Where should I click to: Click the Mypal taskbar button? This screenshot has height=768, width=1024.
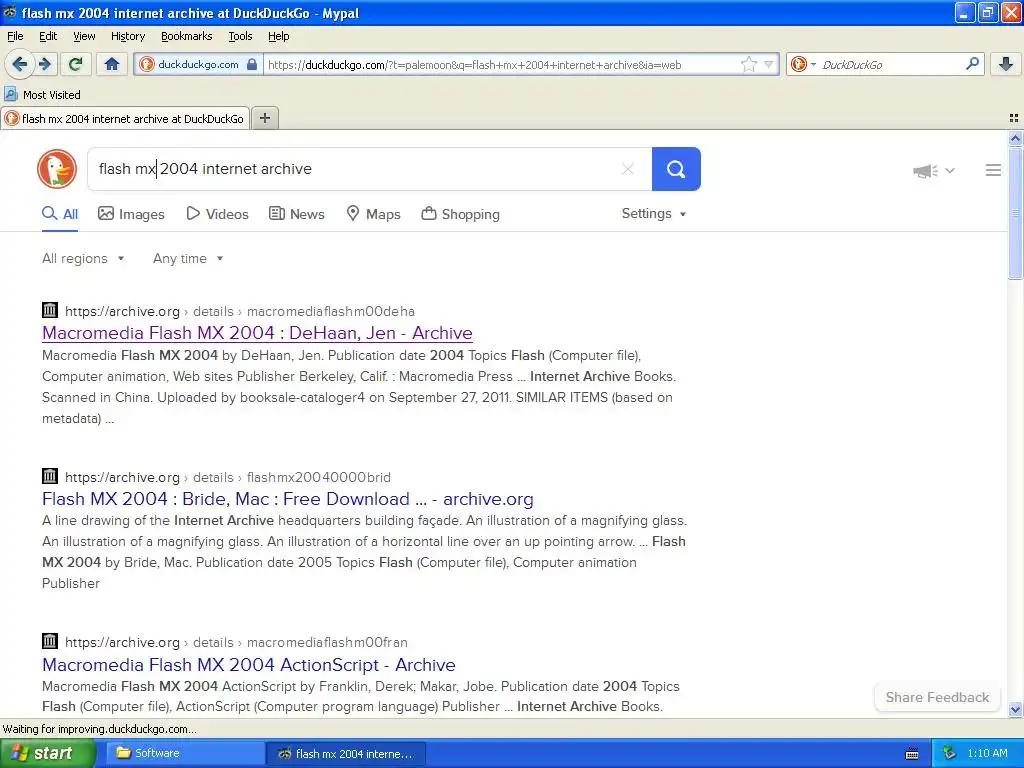[x=346, y=754]
